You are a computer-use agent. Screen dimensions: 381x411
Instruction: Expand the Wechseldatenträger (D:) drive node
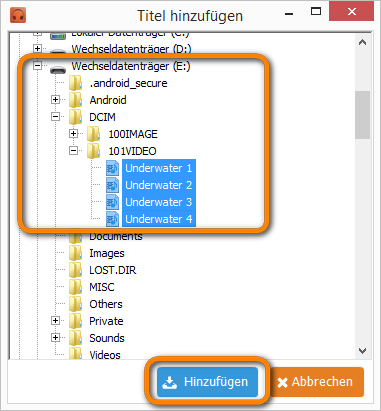tap(38, 49)
